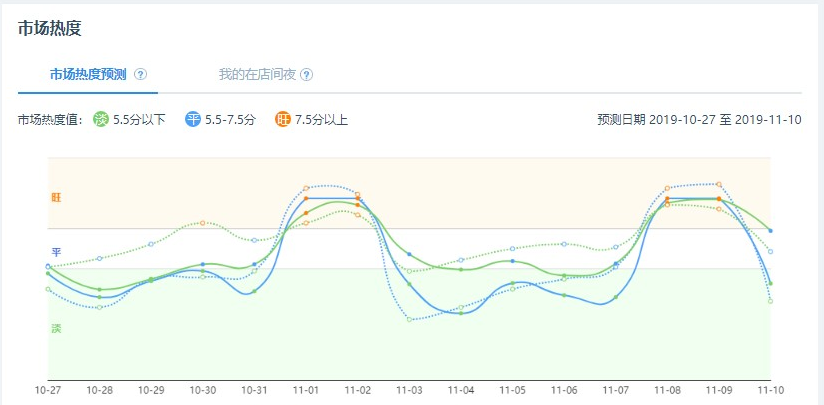Screen dimensions: 824x405
Task: Click the 预测日期 date range text
Action: [699, 120]
